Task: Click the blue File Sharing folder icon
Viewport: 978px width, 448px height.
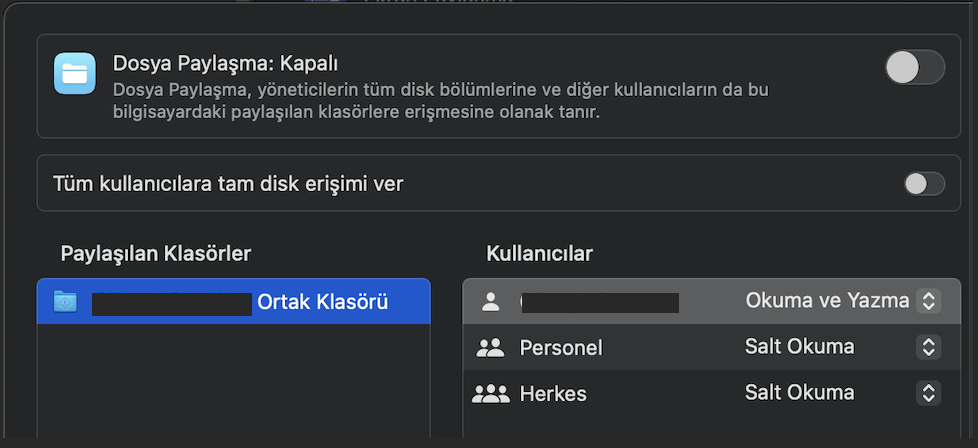Action: point(75,74)
